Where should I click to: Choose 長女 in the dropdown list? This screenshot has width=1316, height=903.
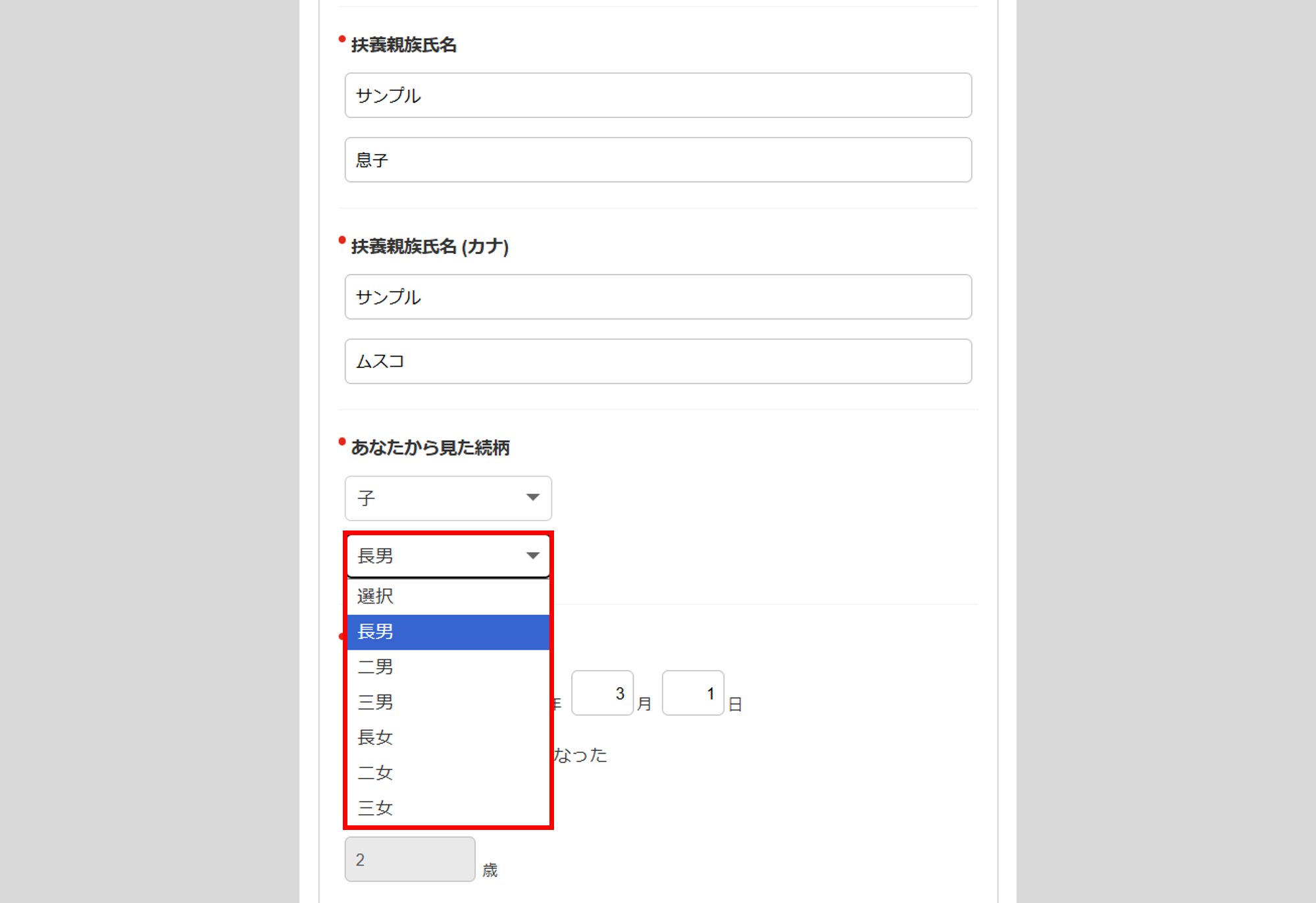pyautogui.click(x=448, y=737)
